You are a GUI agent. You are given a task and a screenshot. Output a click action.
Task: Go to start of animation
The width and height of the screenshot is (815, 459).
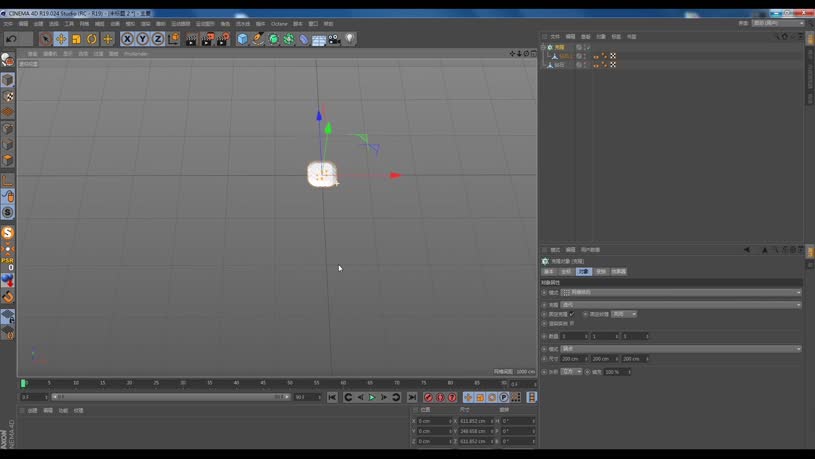tap(332, 397)
